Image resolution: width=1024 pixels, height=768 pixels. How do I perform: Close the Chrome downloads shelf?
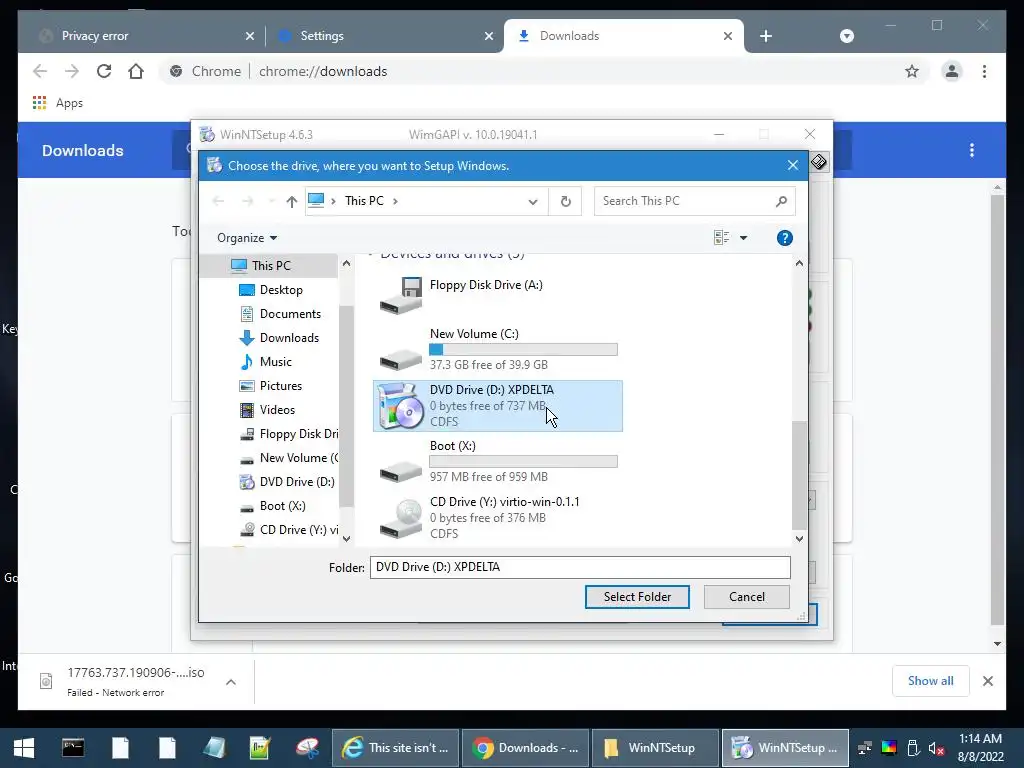click(987, 681)
